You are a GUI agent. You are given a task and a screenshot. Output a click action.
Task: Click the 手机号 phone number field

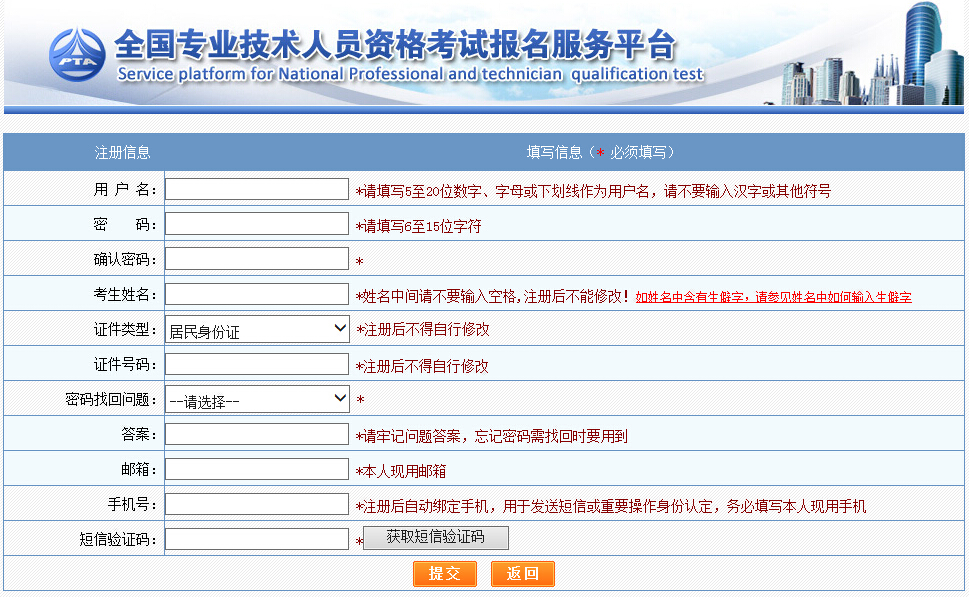click(256, 504)
